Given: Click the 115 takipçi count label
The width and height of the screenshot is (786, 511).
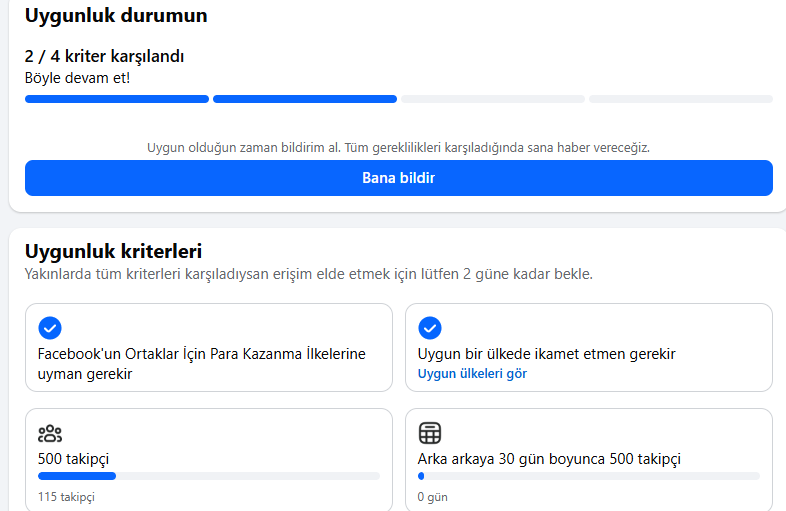Looking at the screenshot, I should pyautogui.click(x=66, y=497).
